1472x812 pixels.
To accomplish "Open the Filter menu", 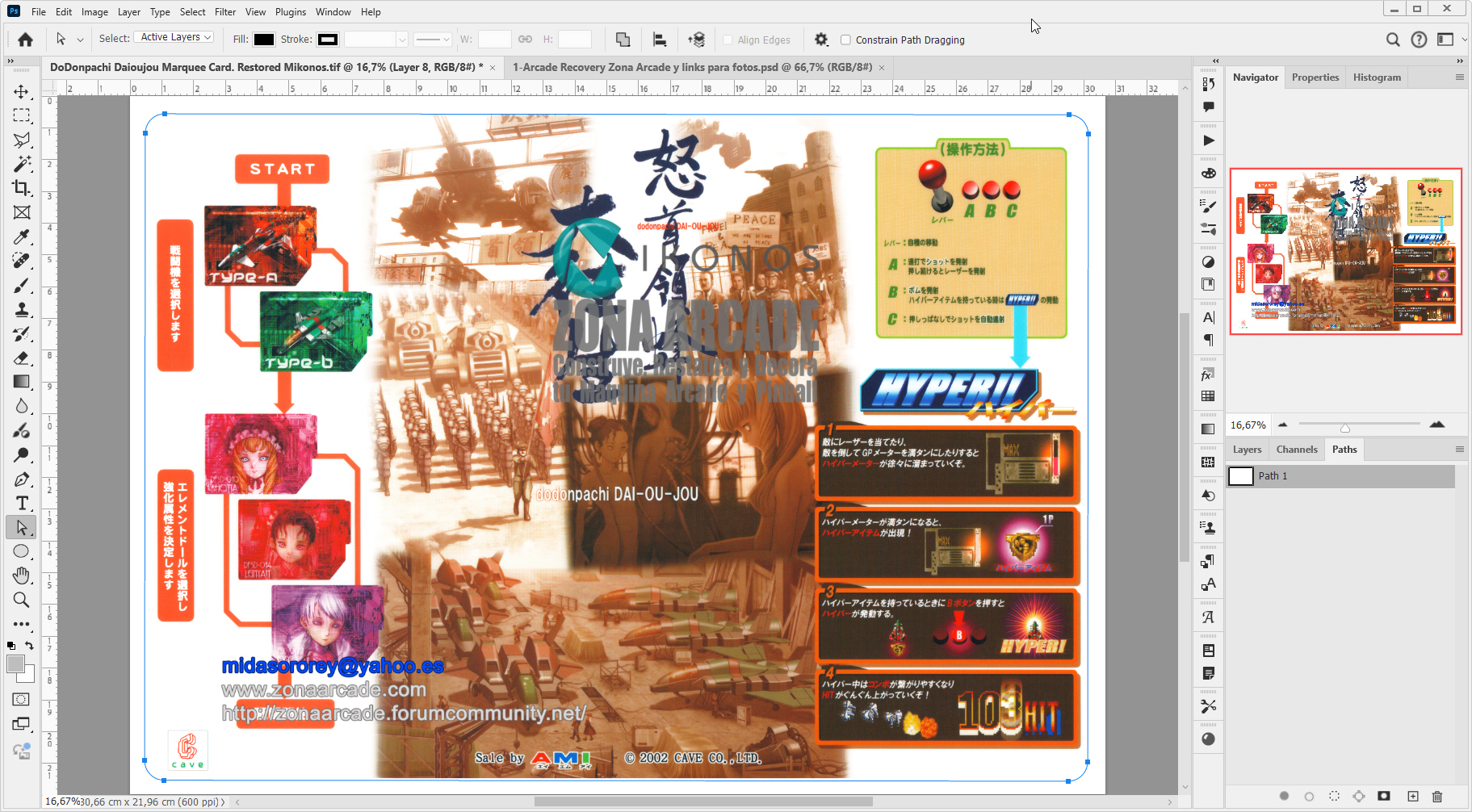I will [225, 12].
